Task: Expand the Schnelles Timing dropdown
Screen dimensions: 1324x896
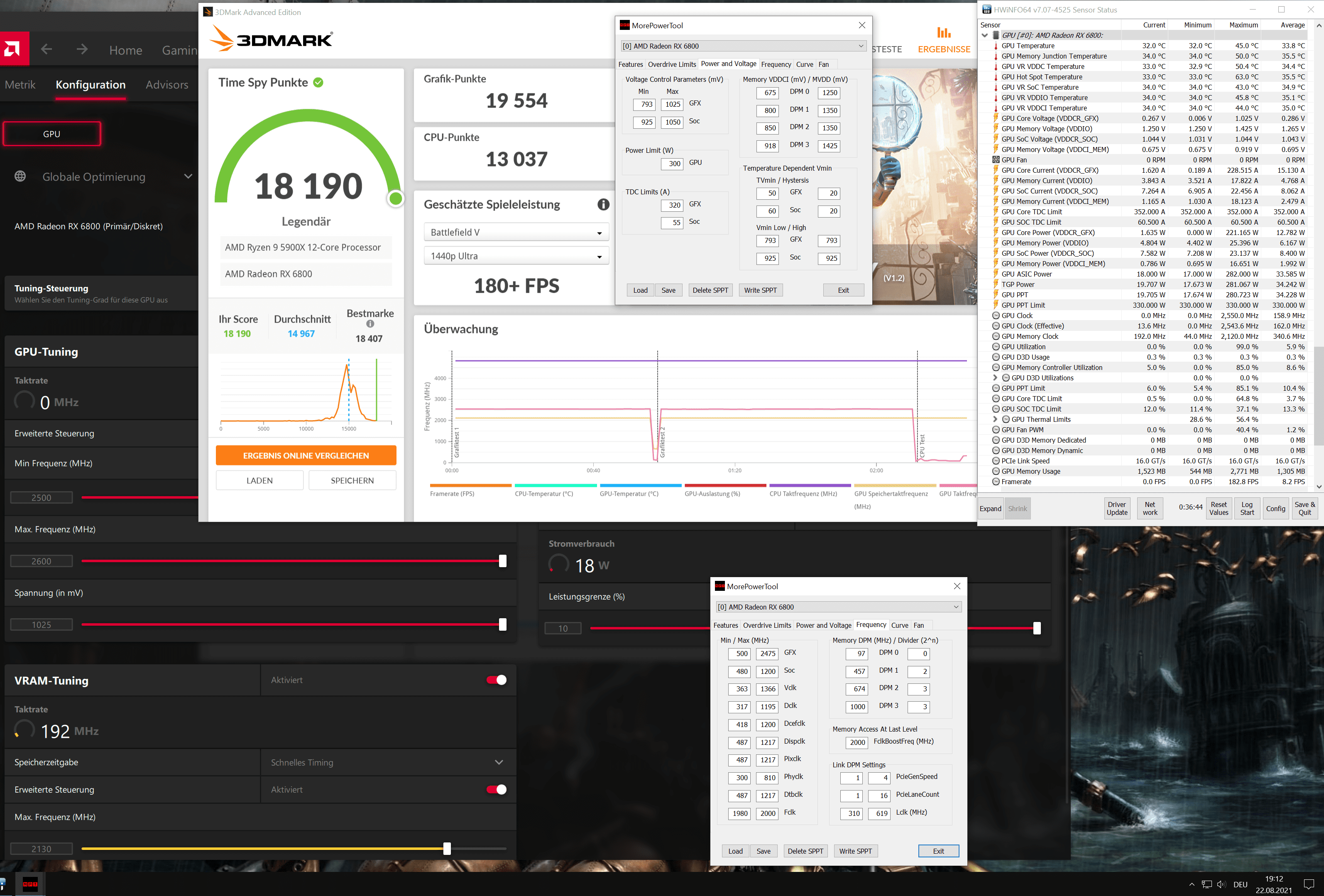Action: click(x=388, y=762)
